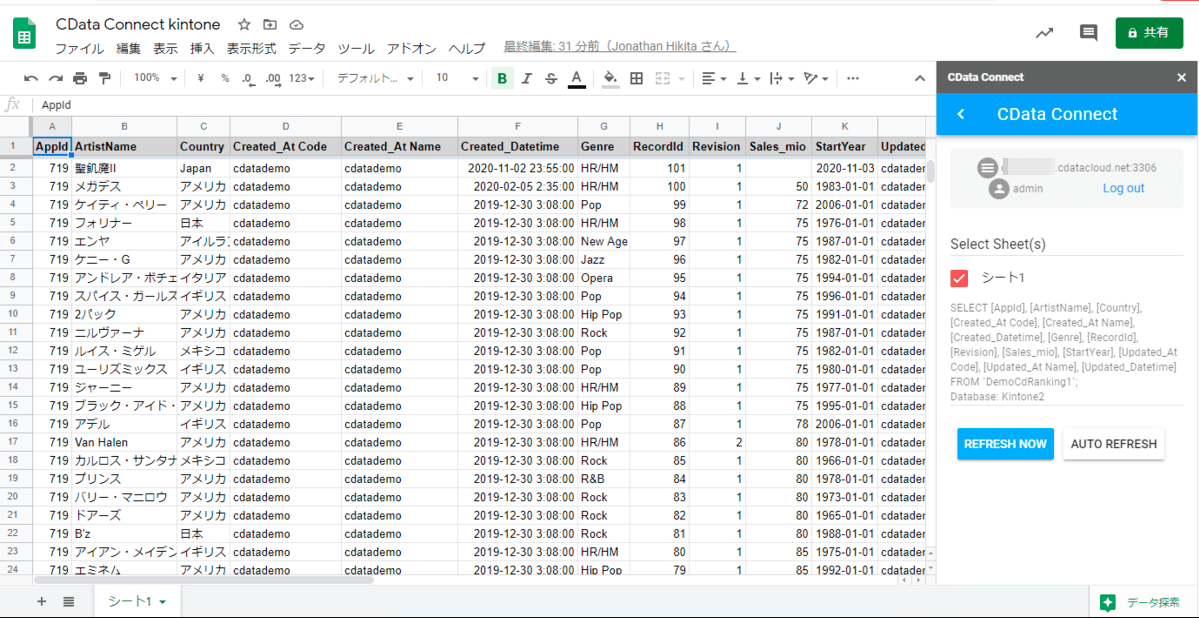This screenshot has height=618, width=1199.
Task: Click the merge cells icon
Action: [662, 78]
